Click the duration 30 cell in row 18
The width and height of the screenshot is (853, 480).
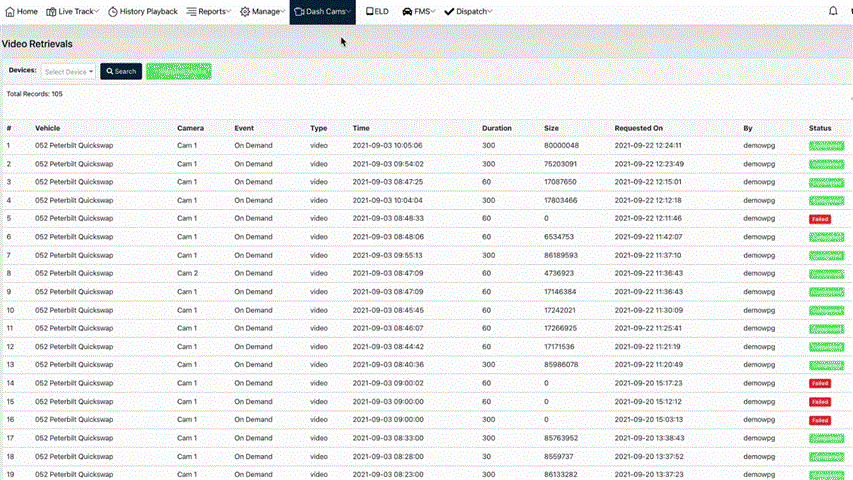click(x=486, y=457)
